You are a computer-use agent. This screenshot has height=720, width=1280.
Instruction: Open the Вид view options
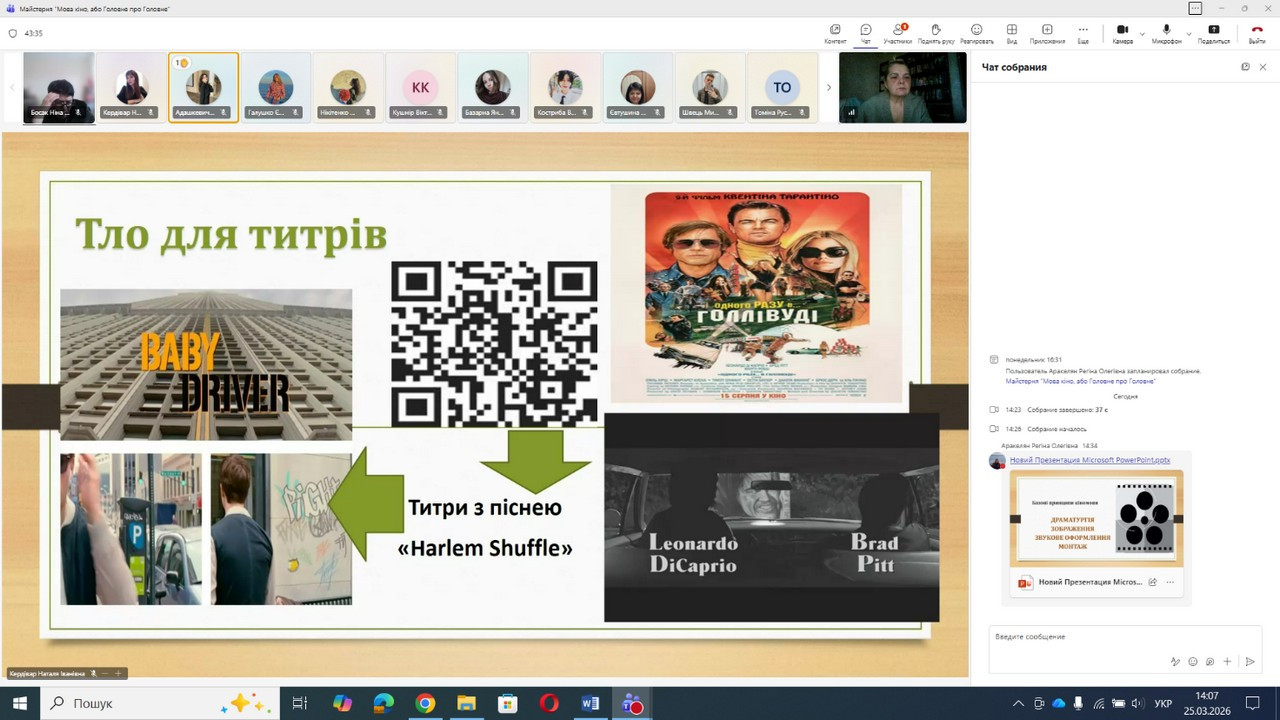coord(1012,34)
